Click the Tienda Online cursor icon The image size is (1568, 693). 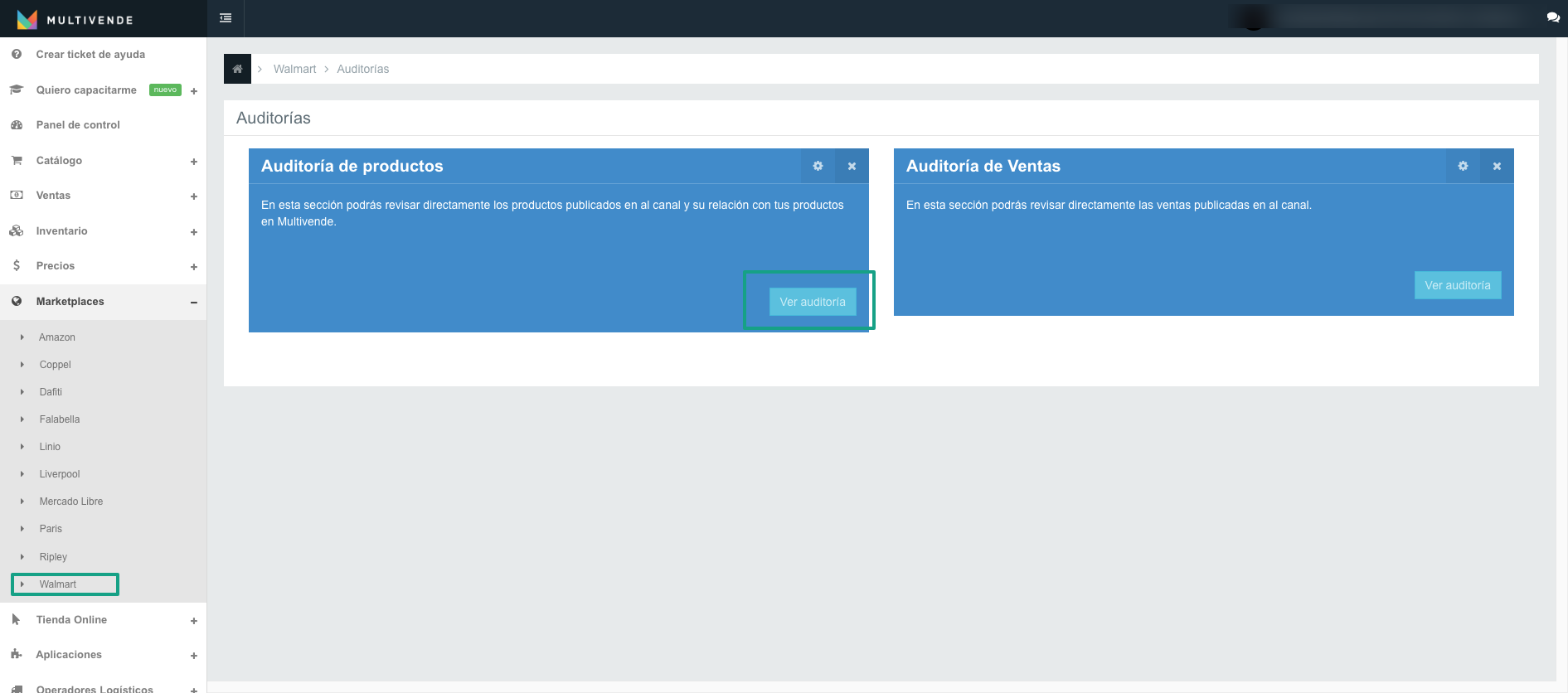[17, 619]
